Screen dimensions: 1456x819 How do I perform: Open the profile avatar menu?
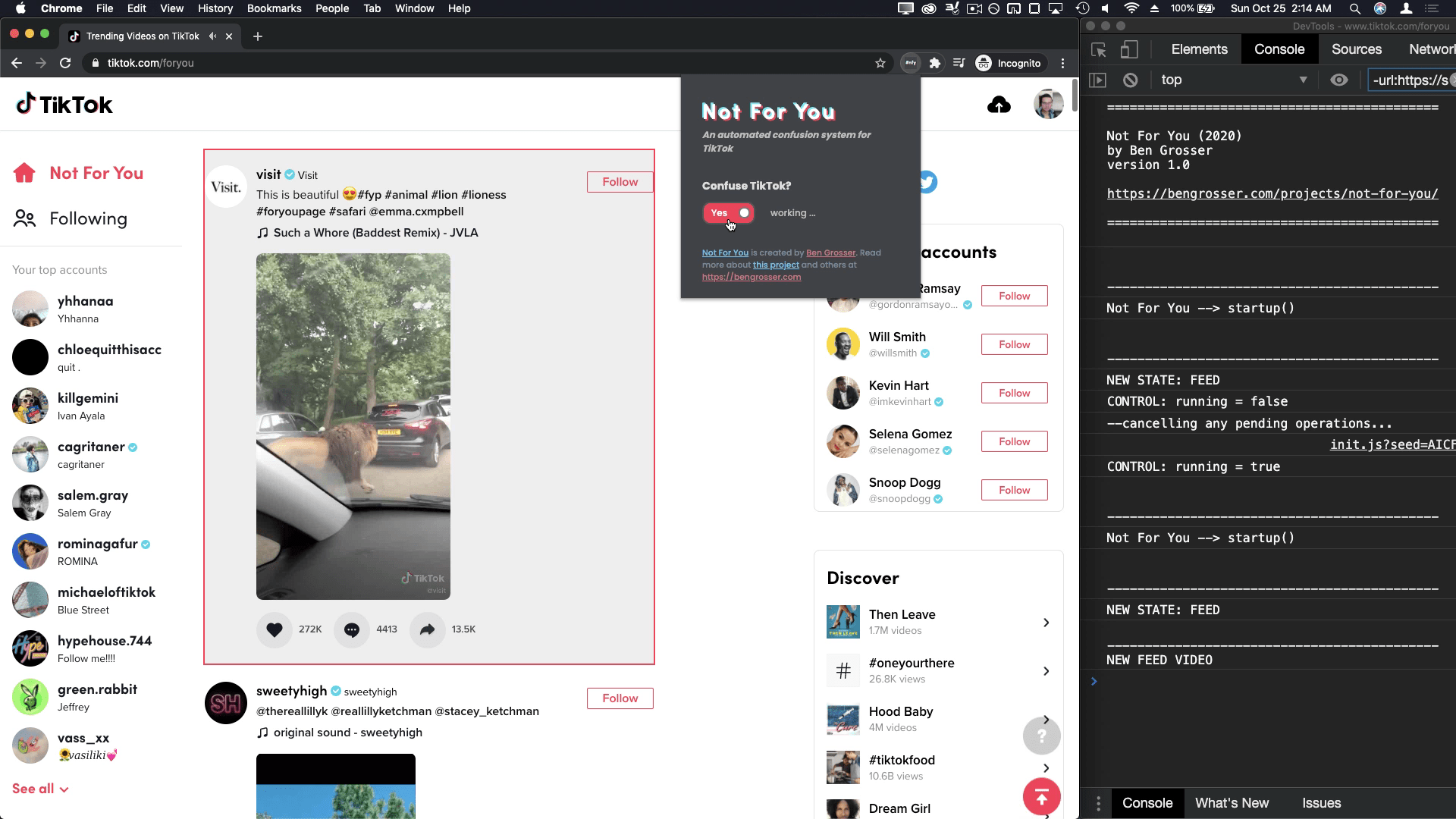1048,104
